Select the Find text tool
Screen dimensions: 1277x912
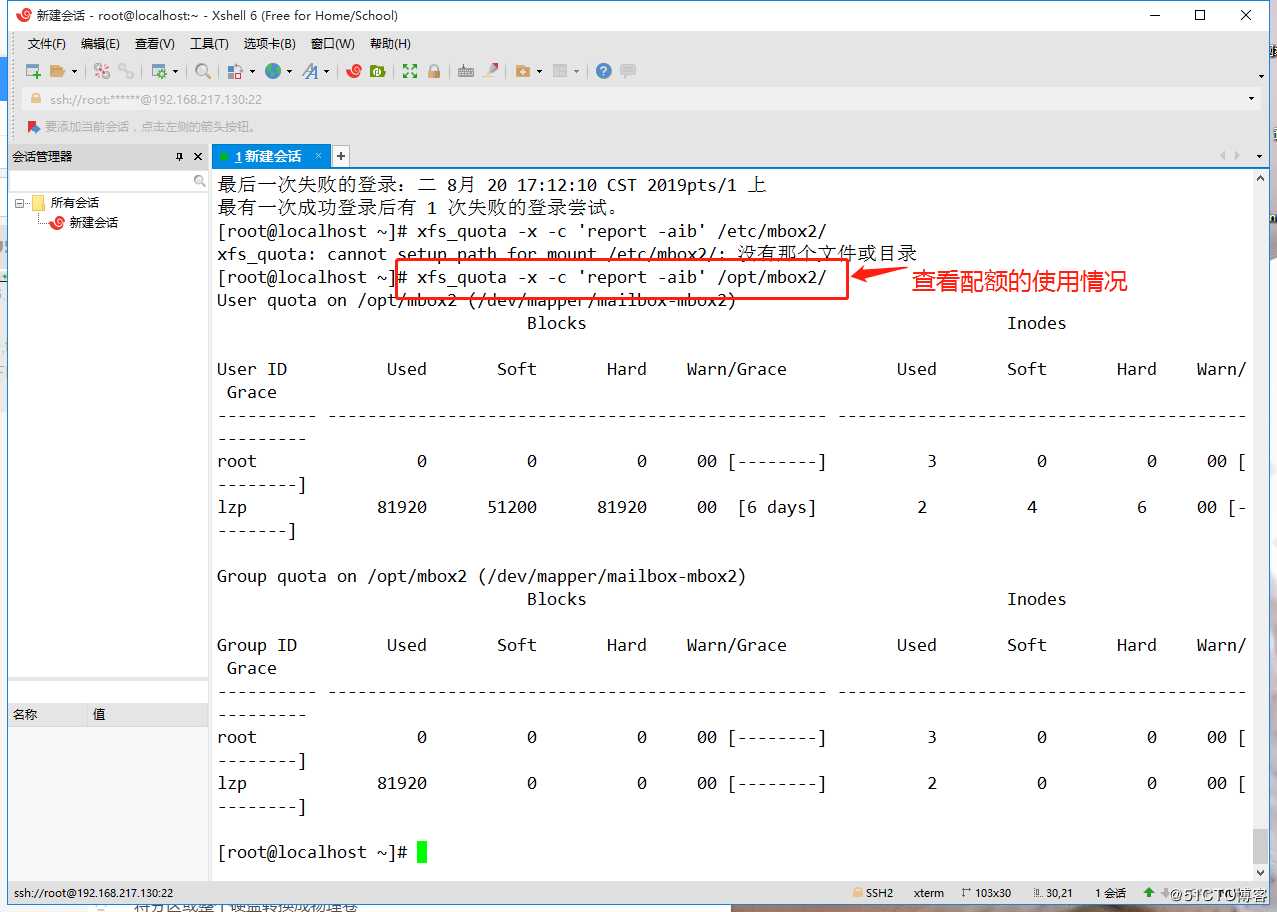coord(204,71)
